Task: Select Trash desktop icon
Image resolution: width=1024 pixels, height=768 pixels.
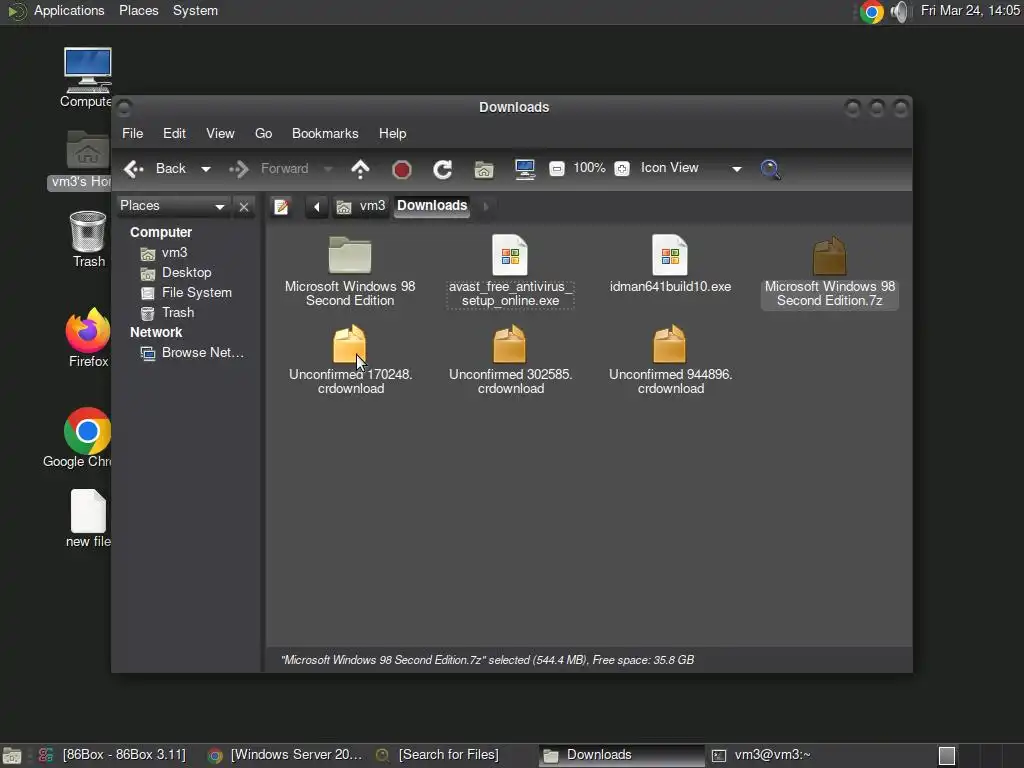Action: [x=88, y=240]
